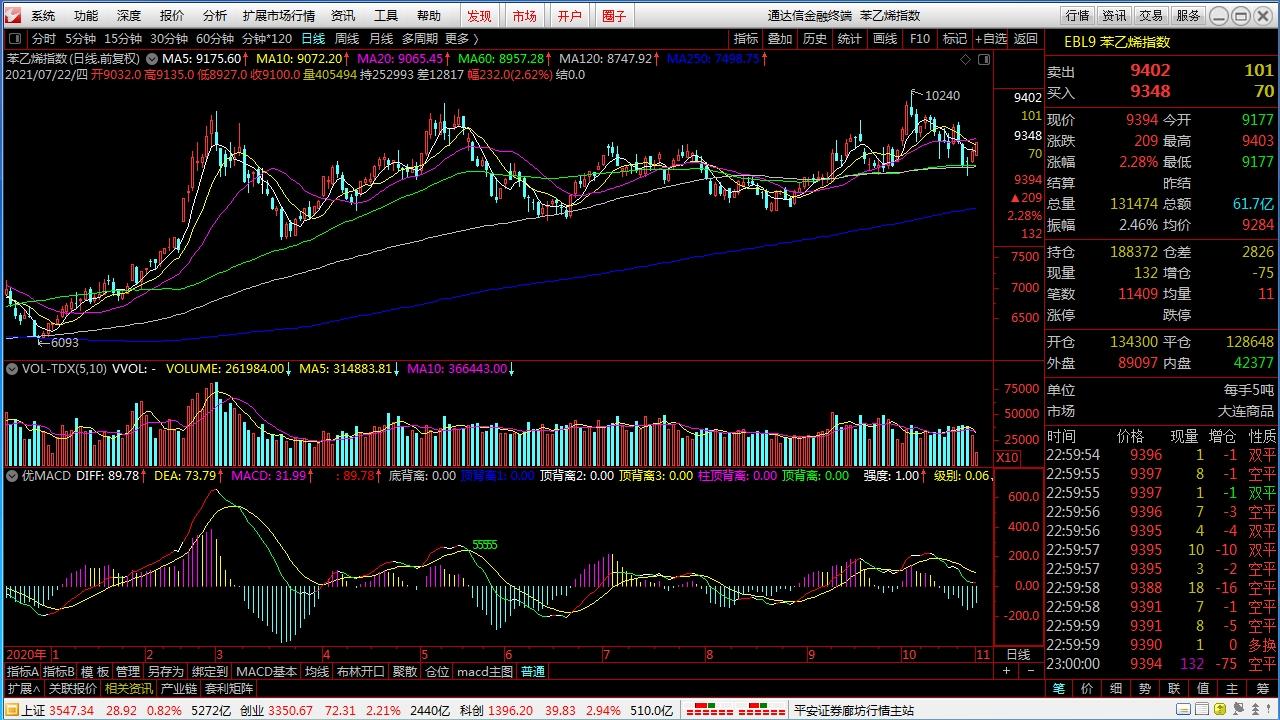Select the 势 tab in right panel
Screen dimensions: 1280x720
coord(1146,689)
